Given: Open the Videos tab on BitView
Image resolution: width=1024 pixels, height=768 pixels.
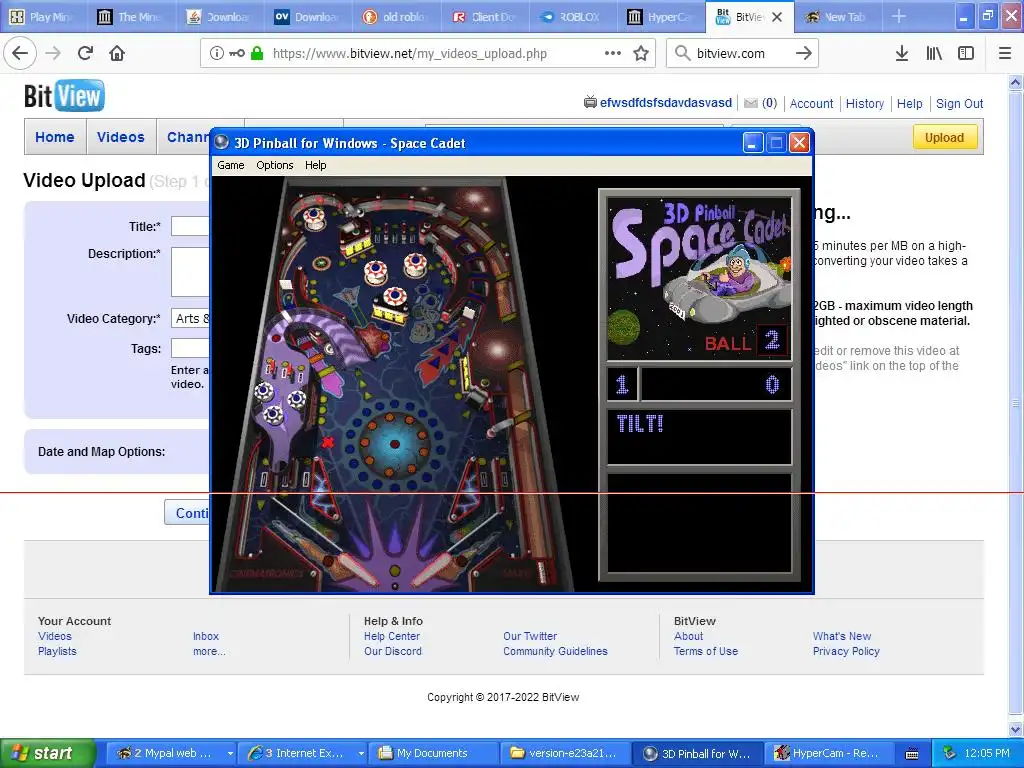Looking at the screenshot, I should (121, 137).
